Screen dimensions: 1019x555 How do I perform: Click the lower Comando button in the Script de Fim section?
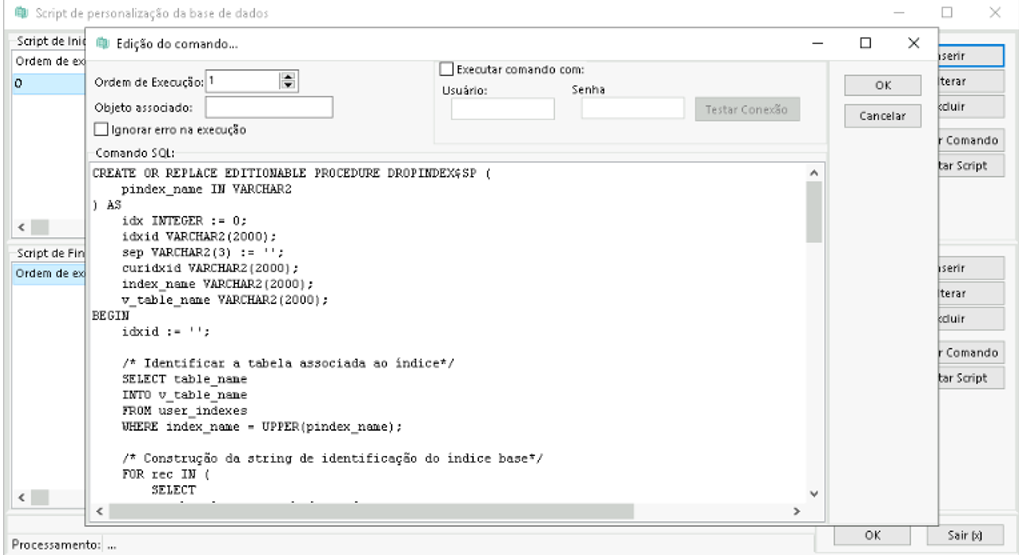[x=971, y=352]
